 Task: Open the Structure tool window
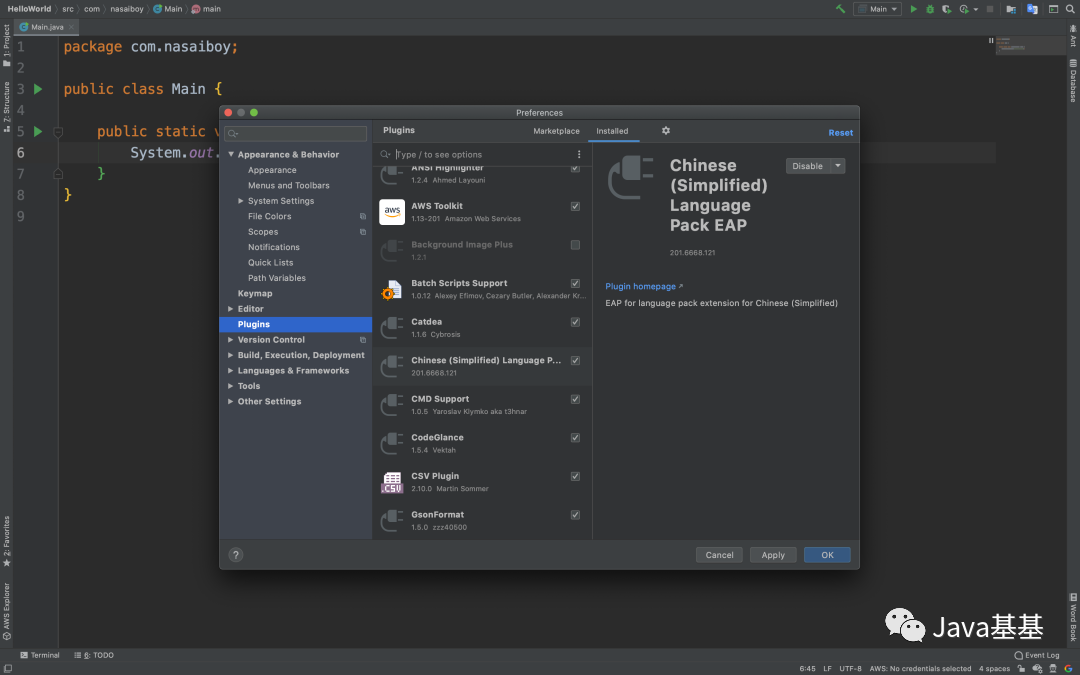click(x=7, y=107)
